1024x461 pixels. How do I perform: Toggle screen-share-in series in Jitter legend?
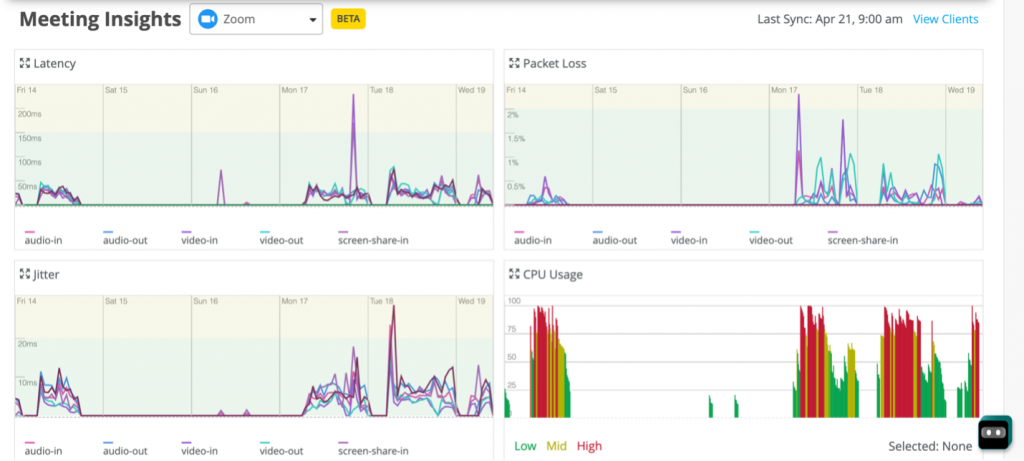click(373, 451)
